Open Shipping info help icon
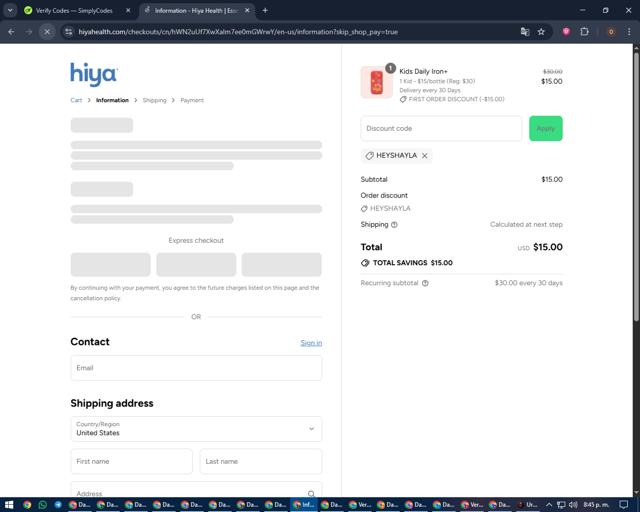Image resolution: width=640 pixels, height=512 pixels. click(394, 225)
